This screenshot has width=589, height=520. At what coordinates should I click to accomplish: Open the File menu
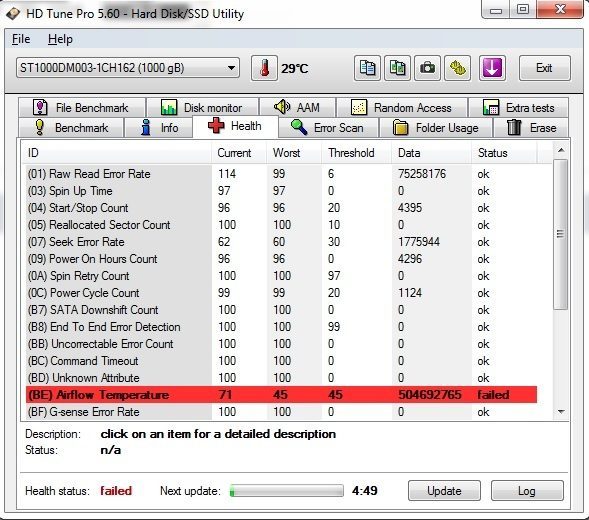pyautogui.click(x=21, y=39)
